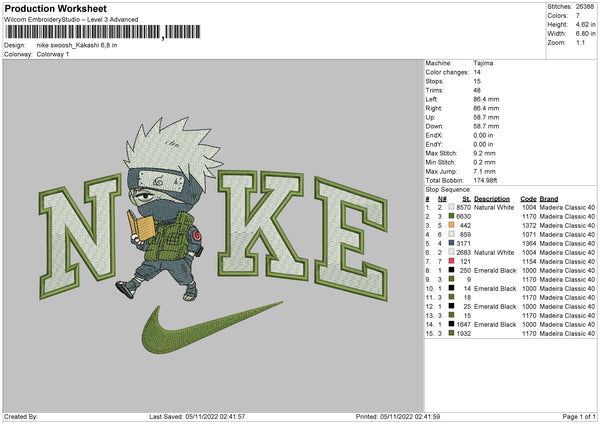Viewport: 600px width, 424px height.
Task: Click the 'N#' column header
Action: [442, 199]
